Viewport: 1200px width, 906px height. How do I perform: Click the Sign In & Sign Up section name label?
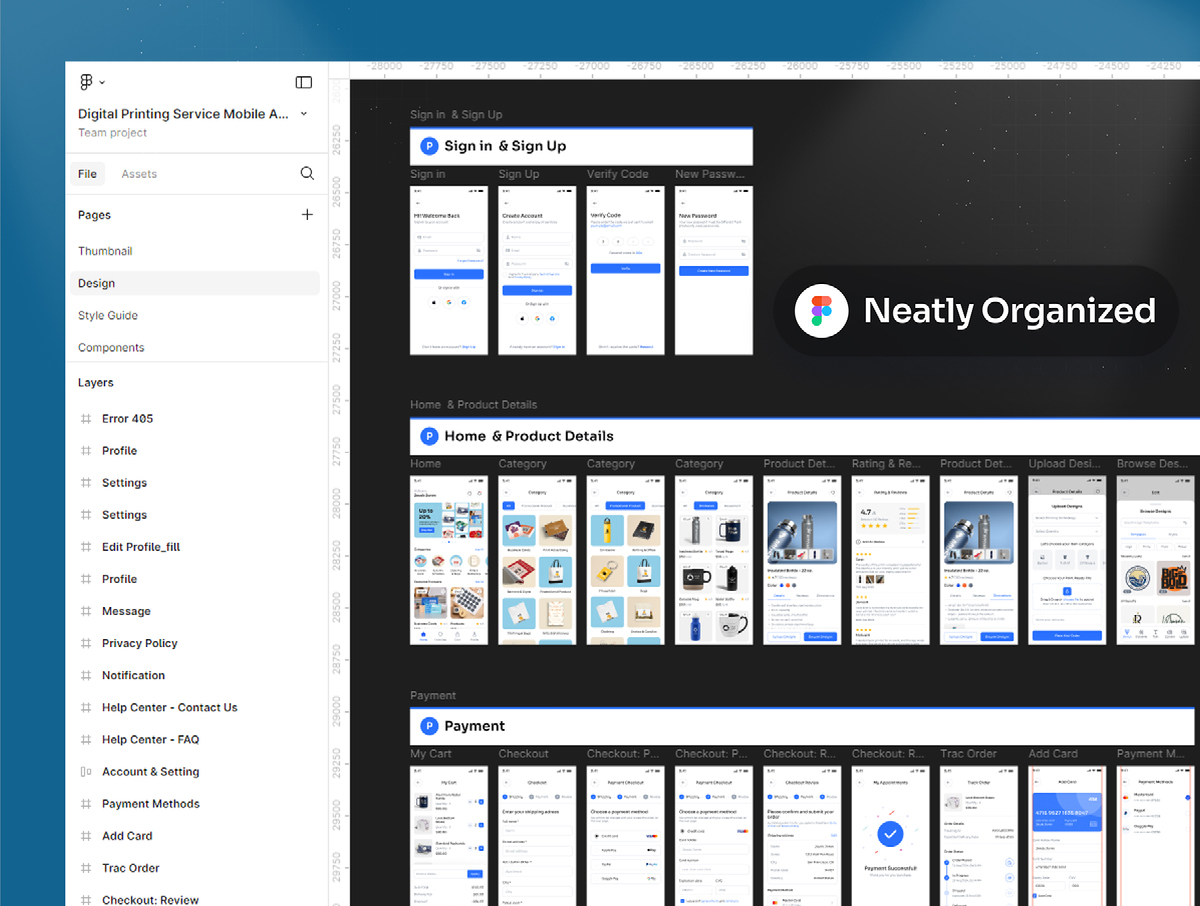456,115
